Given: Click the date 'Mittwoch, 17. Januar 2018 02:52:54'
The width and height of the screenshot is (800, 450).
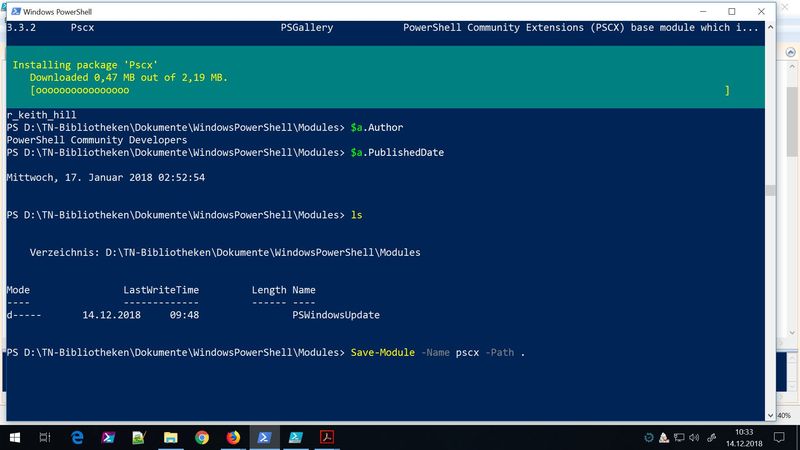Looking at the screenshot, I should 106,178.
